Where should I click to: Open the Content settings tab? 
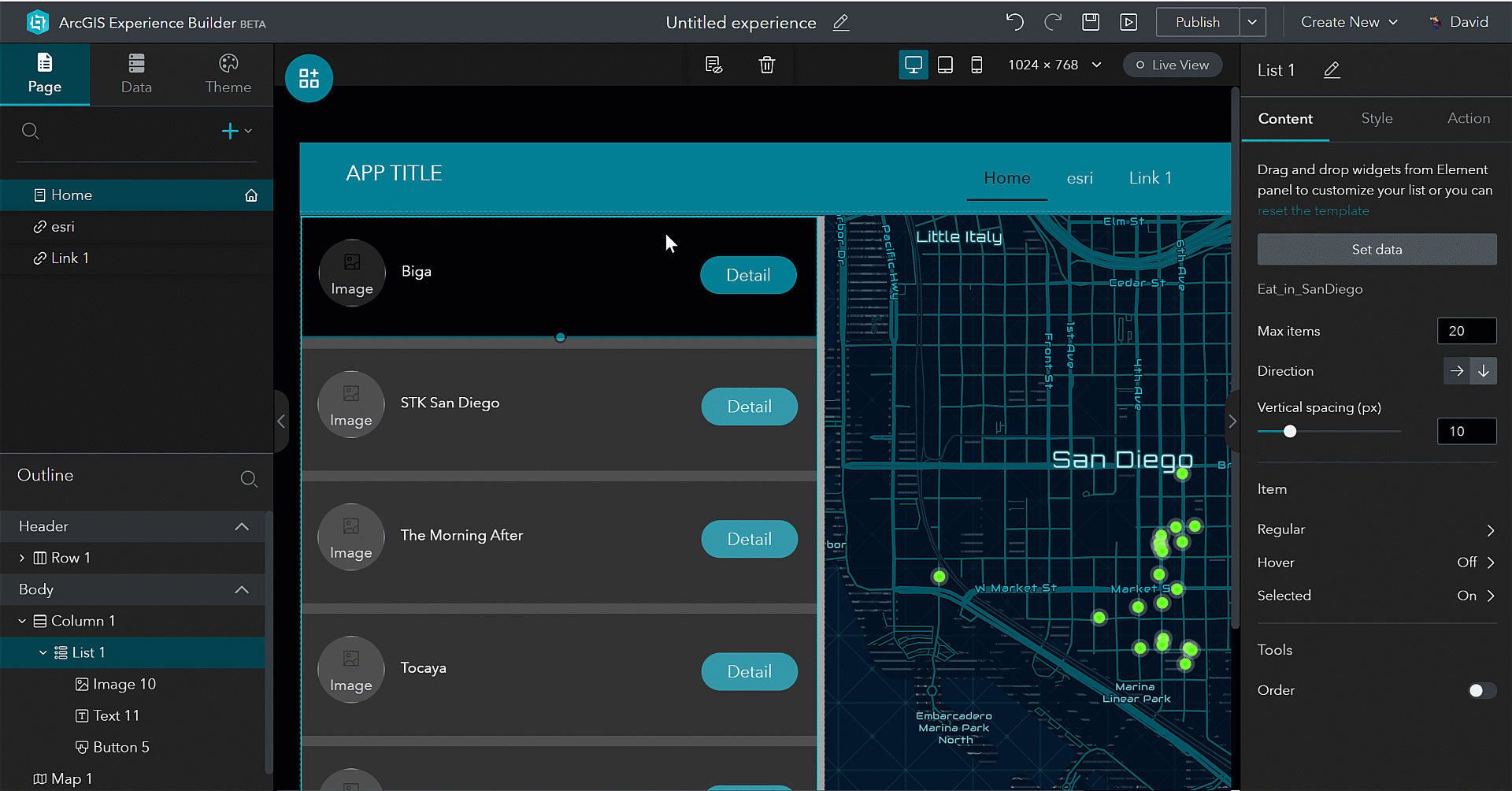point(1285,119)
